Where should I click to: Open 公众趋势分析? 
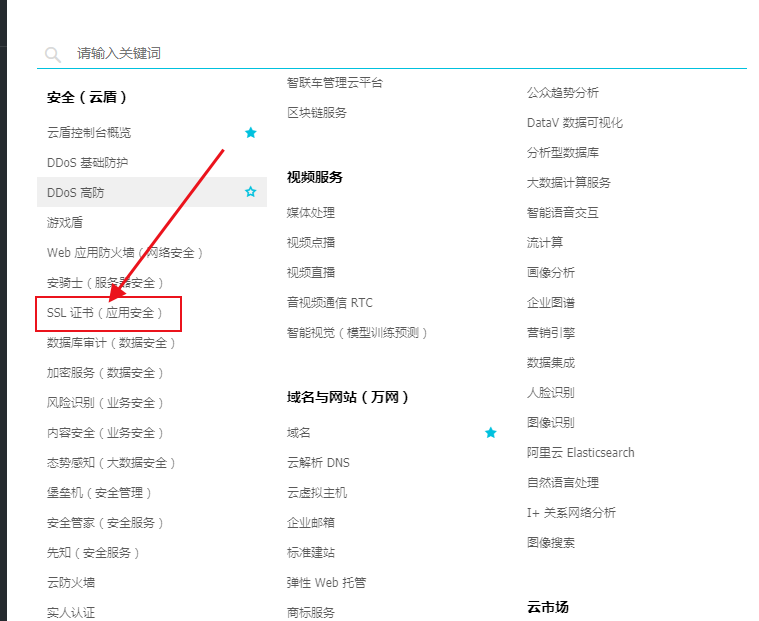[563, 93]
